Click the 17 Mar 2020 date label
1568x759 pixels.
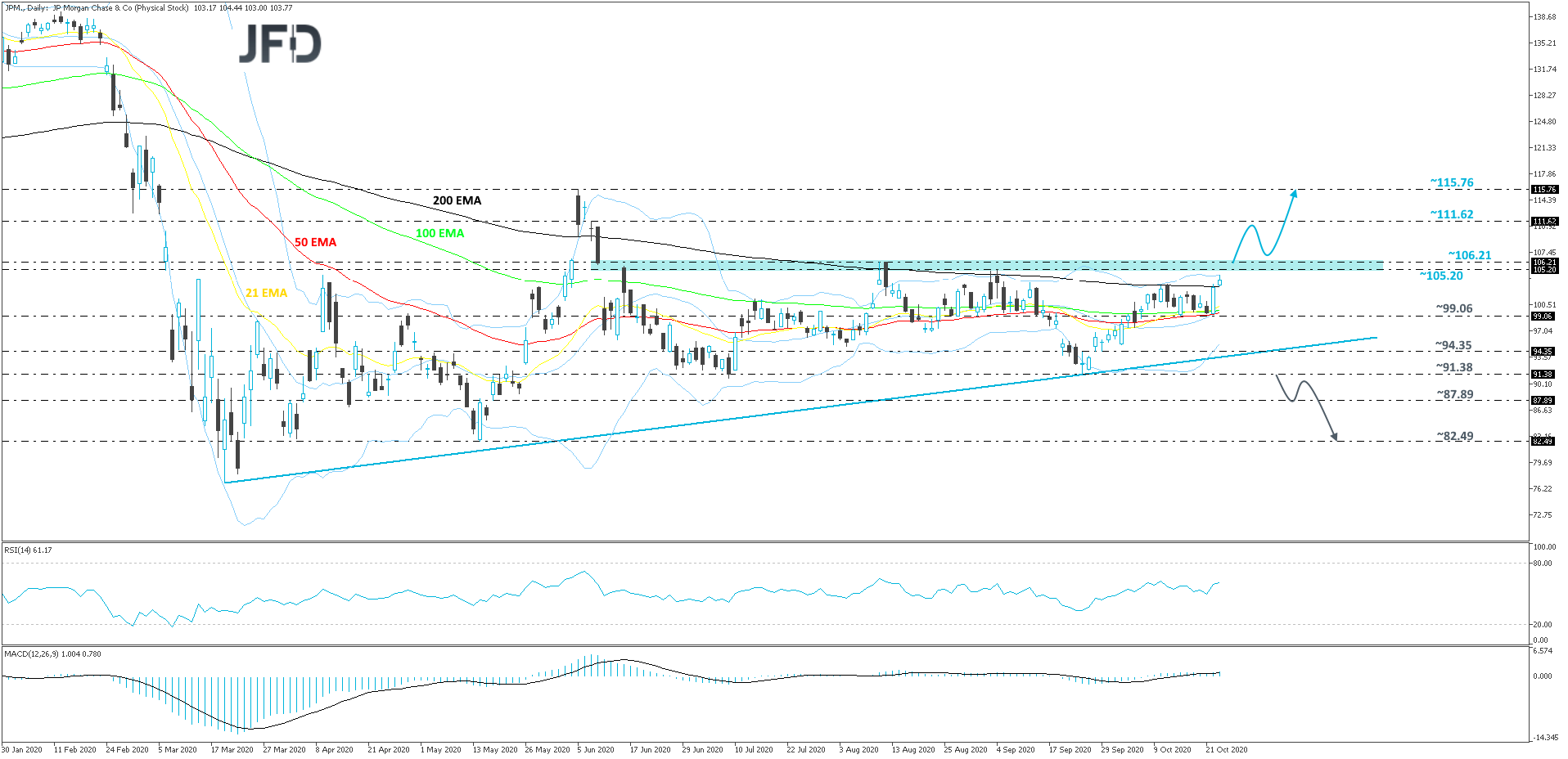click(232, 749)
